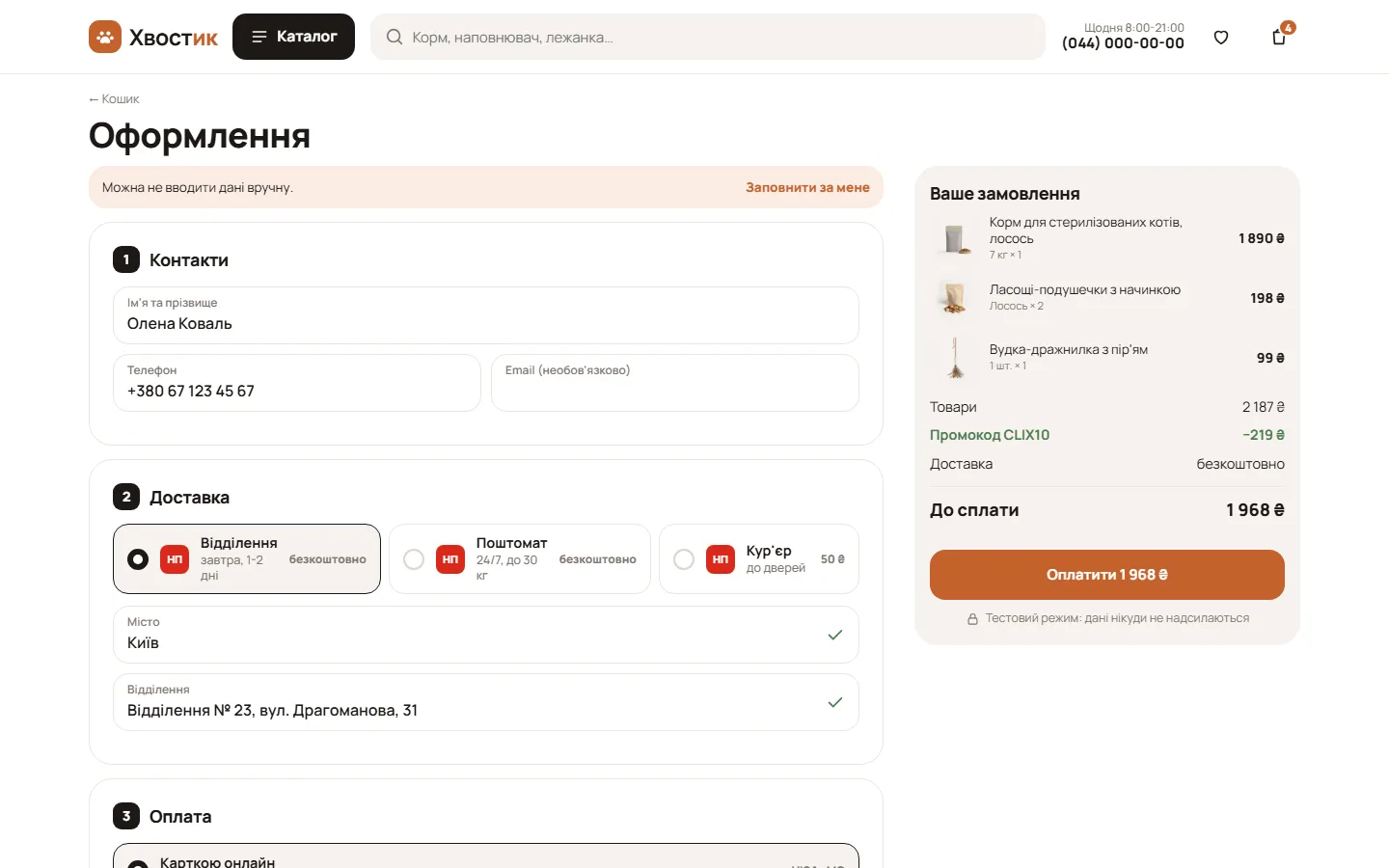The width and height of the screenshot is (1389, 868).
Task: Click the Ласощі-подушечки product thumbnail
Action: [955, 298]
